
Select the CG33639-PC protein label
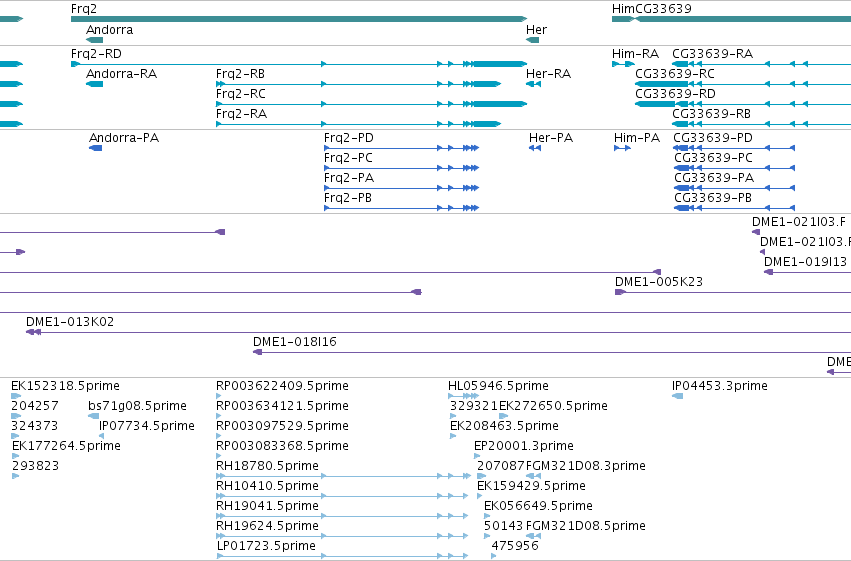coord(713,158)
